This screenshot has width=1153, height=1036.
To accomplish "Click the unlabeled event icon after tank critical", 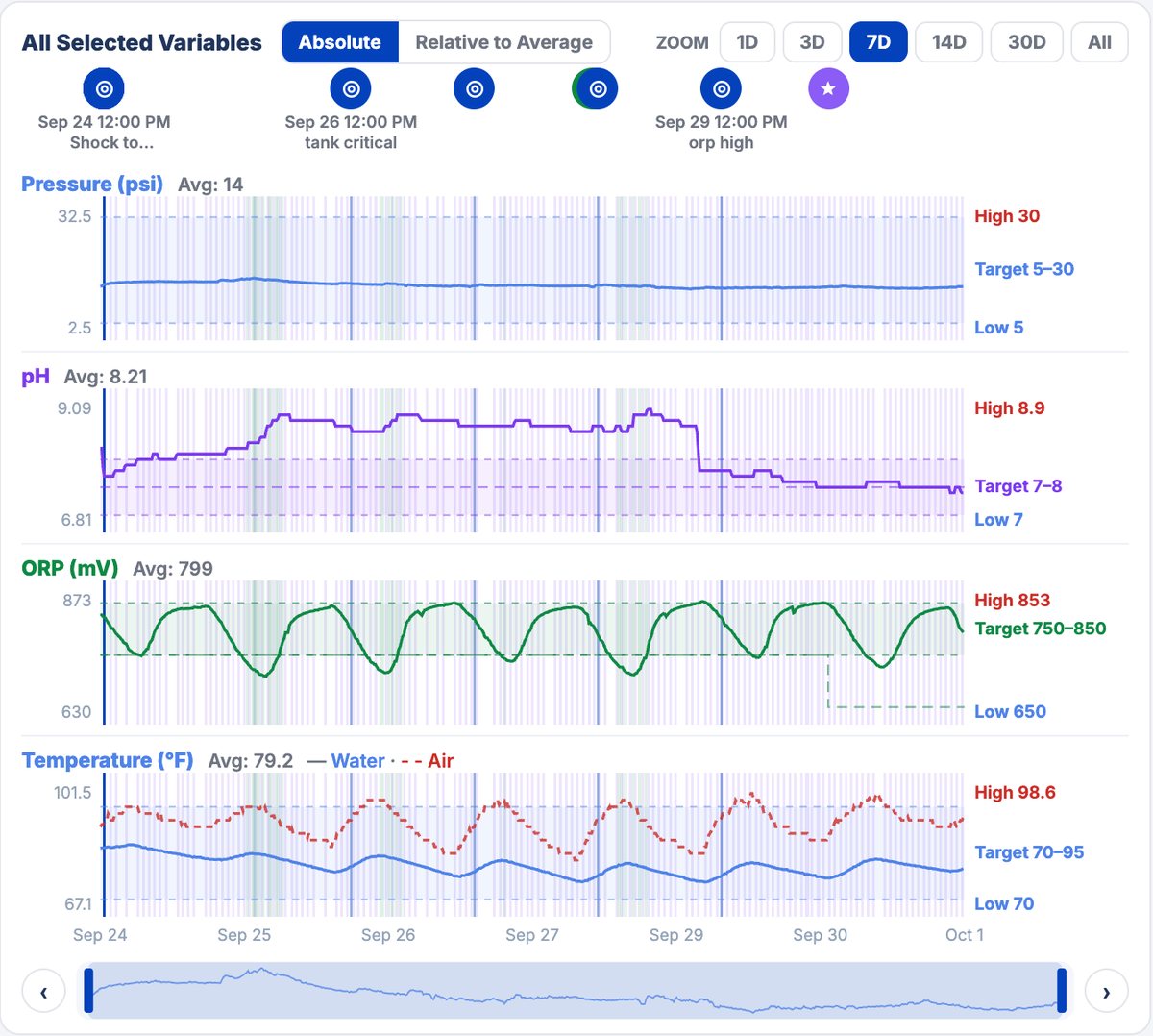I will click(x=474, y=88).
